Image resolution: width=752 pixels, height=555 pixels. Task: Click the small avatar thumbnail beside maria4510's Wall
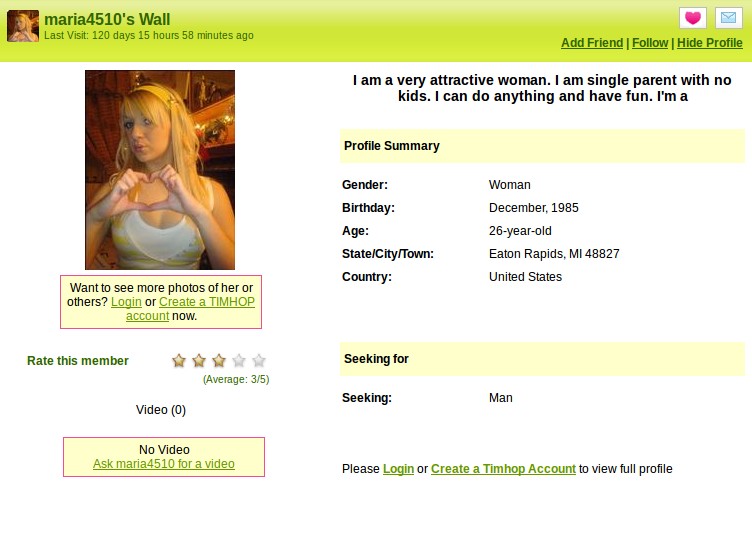click(23, 26)
